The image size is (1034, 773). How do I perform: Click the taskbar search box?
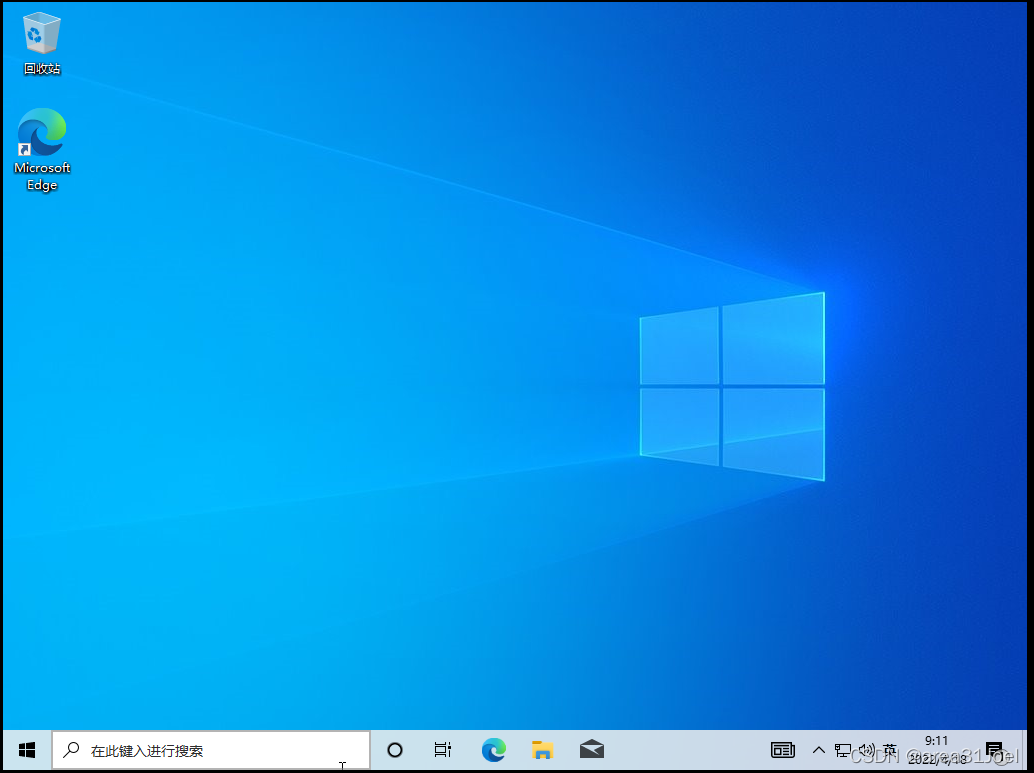pyautogui.click(x=211, y=750)
